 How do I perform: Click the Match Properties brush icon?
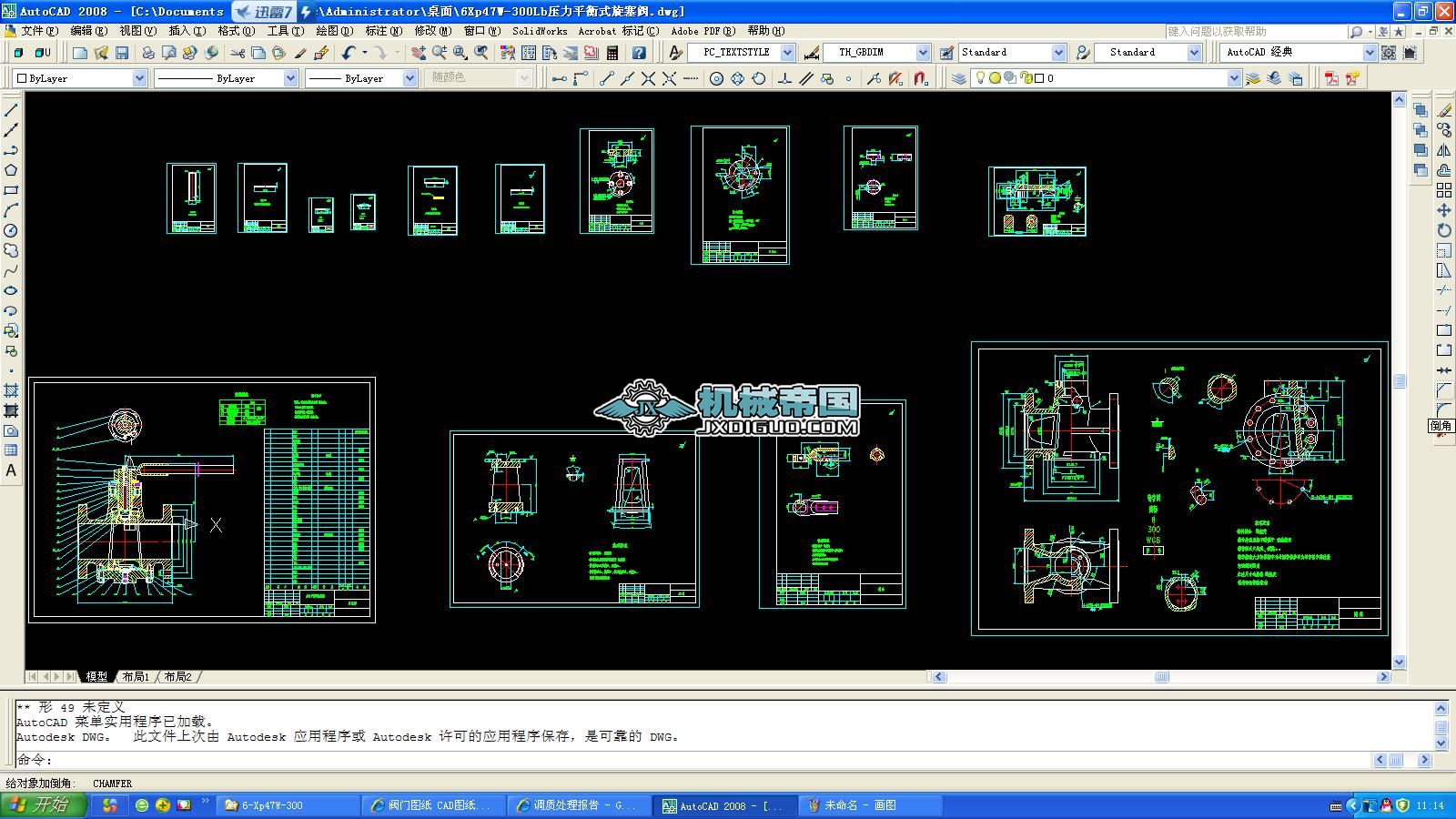pos(300,53)
